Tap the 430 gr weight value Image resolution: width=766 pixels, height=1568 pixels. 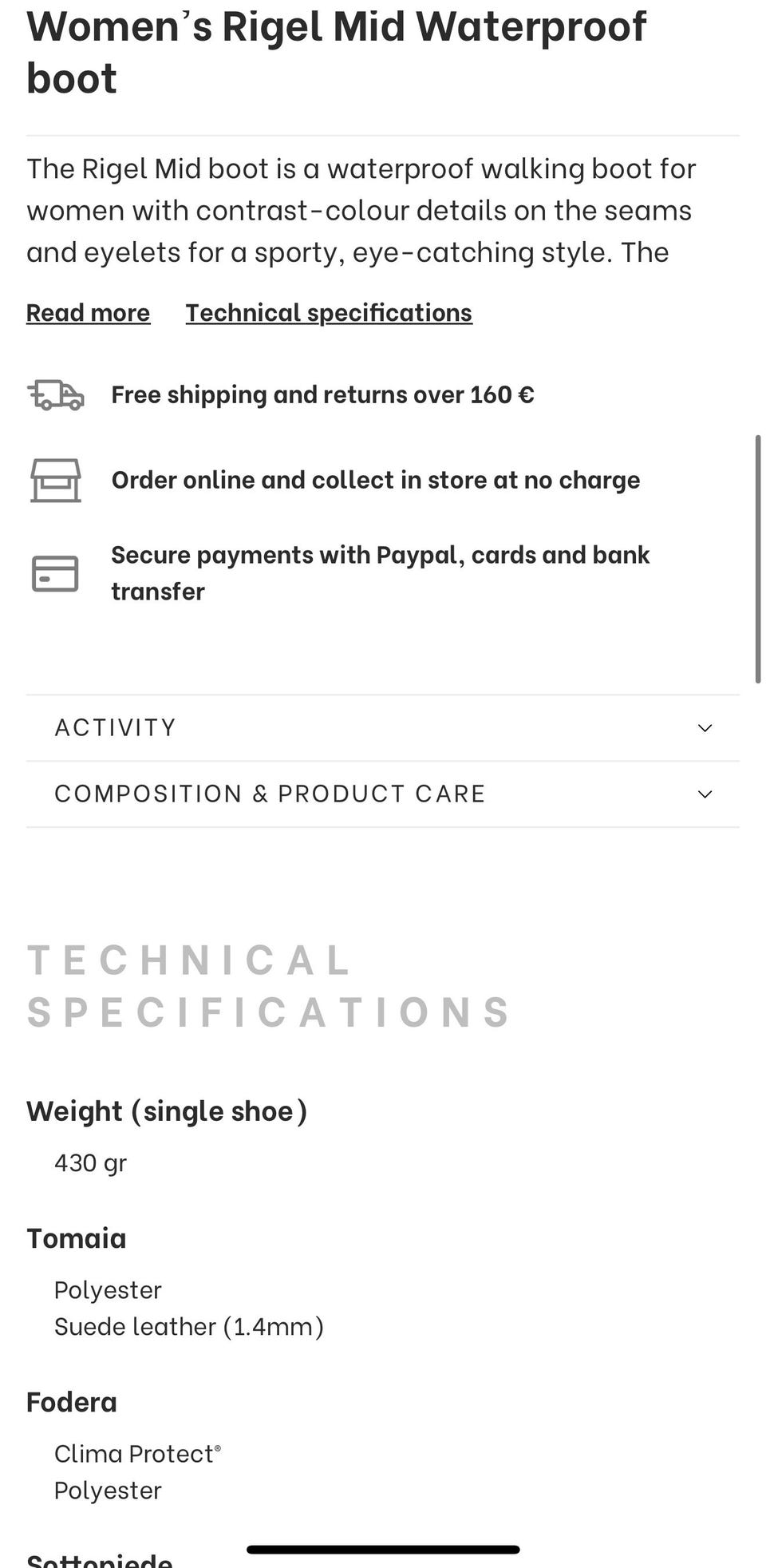pos(90,1163)
